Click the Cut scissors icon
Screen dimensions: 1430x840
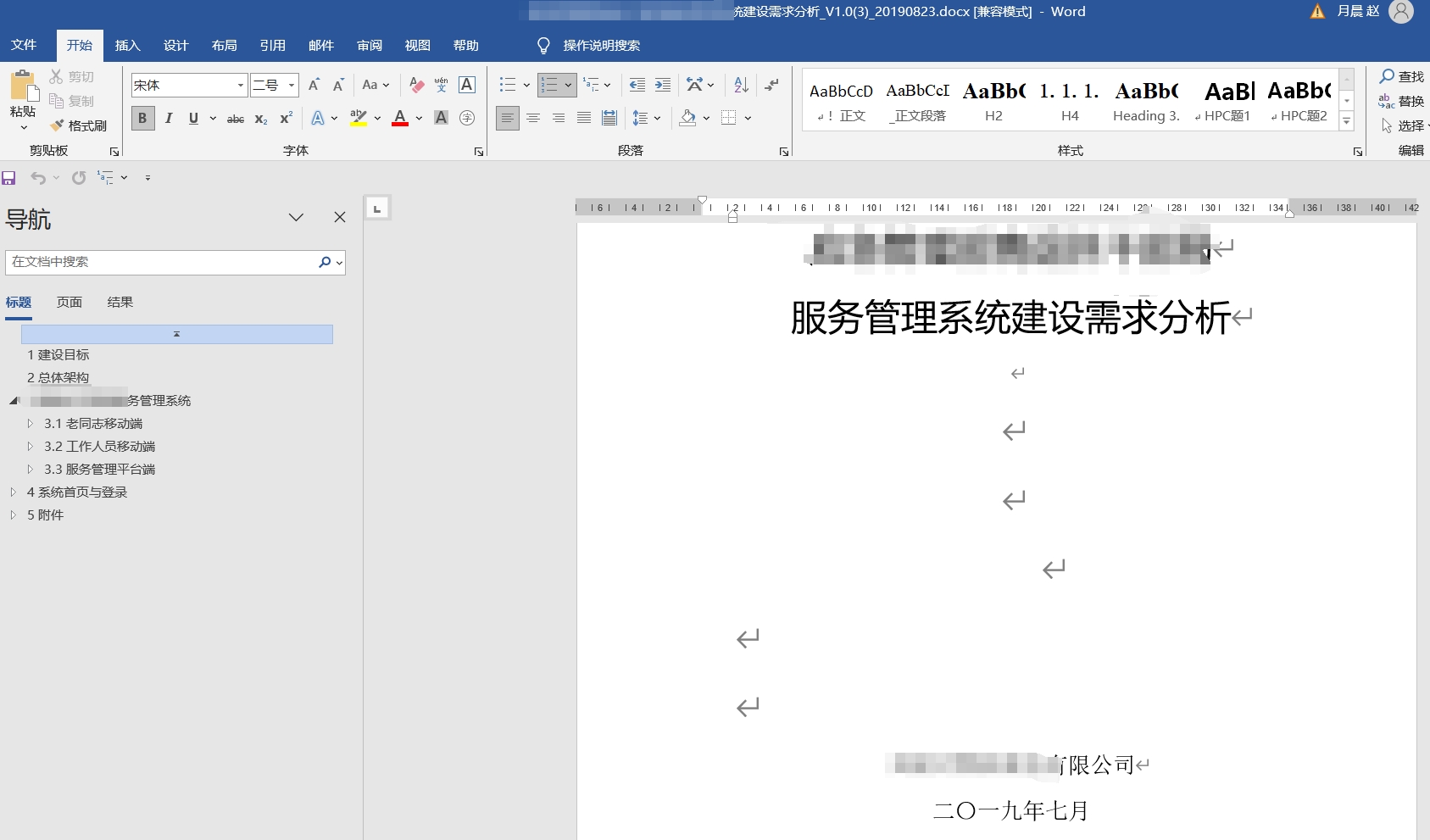pyautogui.click(x=57, y=76)
